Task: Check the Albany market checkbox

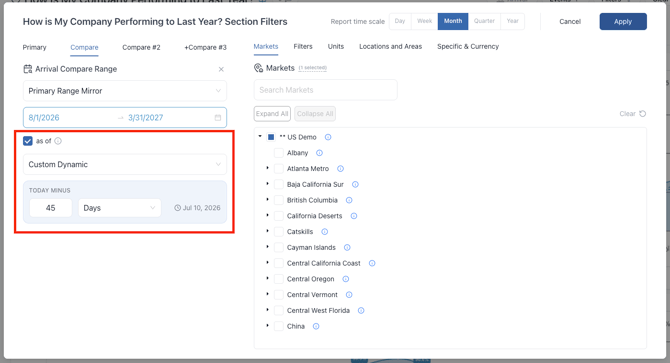Action: pos(279,153)
